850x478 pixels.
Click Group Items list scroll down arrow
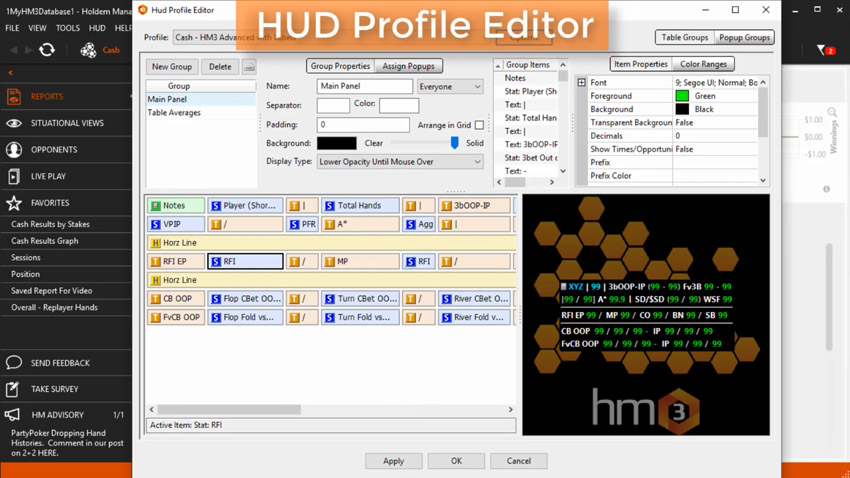(x=563, y=171)
